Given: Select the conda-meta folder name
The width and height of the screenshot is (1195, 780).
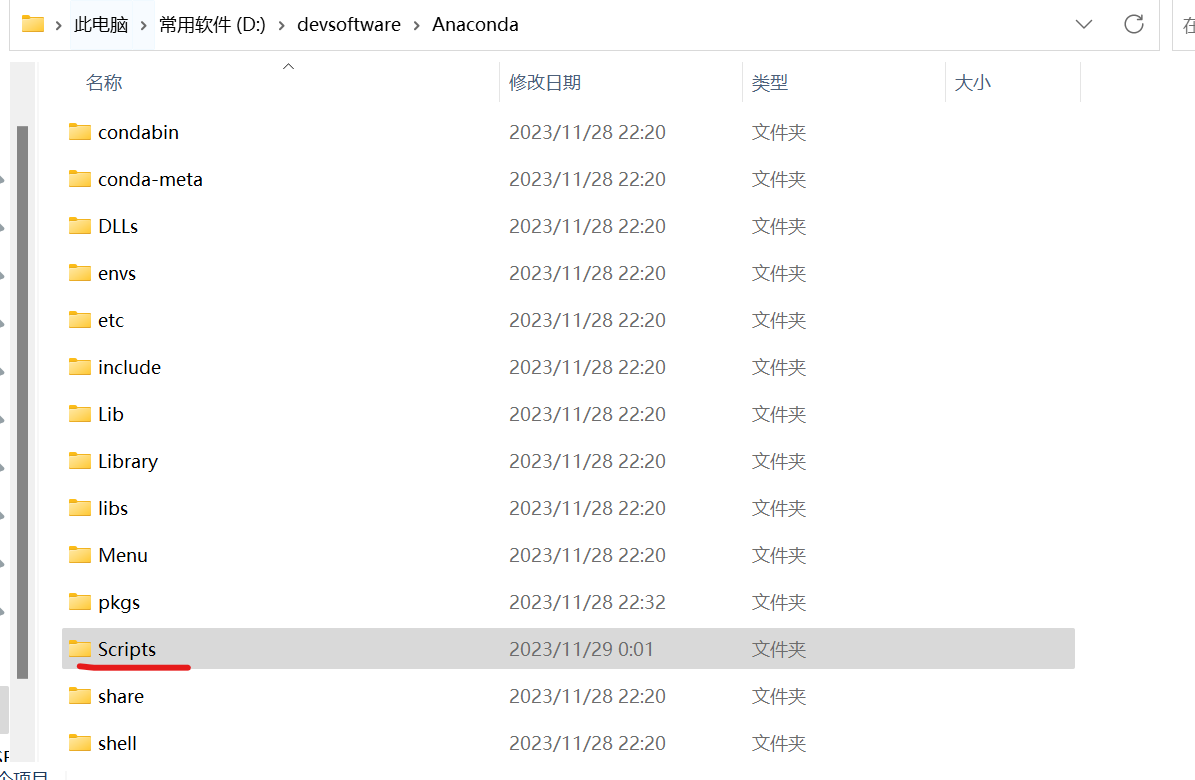Looking at the screenshot, I should 150,179.
